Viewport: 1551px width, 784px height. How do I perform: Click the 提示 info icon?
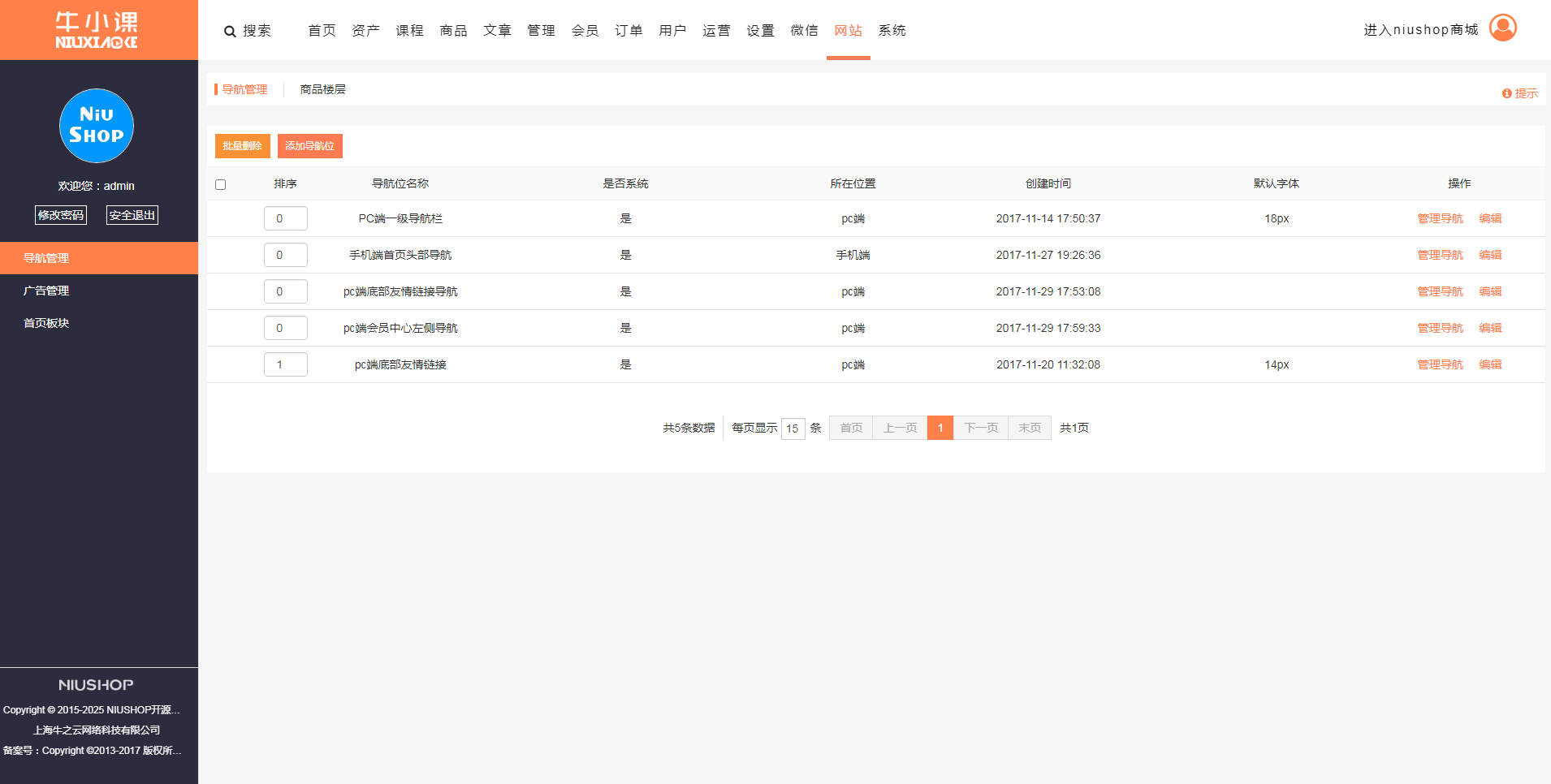[x=1506, y=94]
